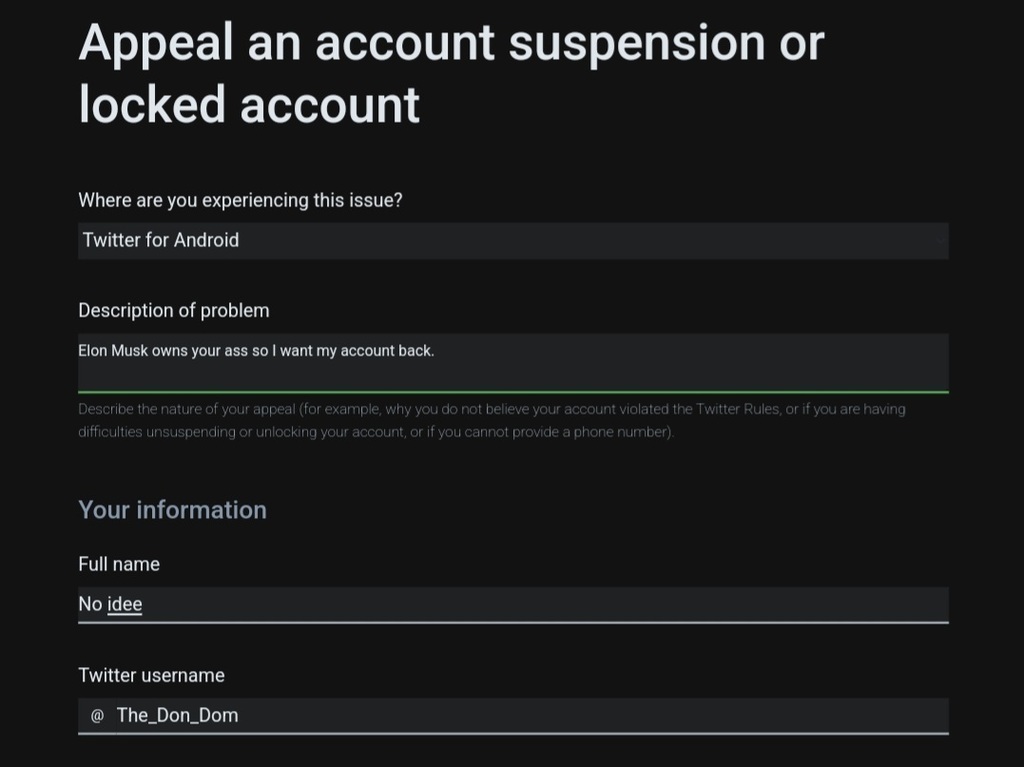Click the word 'No' in Full name field
The width and height of the screenshot is (1024, 767).
(90, 604)
